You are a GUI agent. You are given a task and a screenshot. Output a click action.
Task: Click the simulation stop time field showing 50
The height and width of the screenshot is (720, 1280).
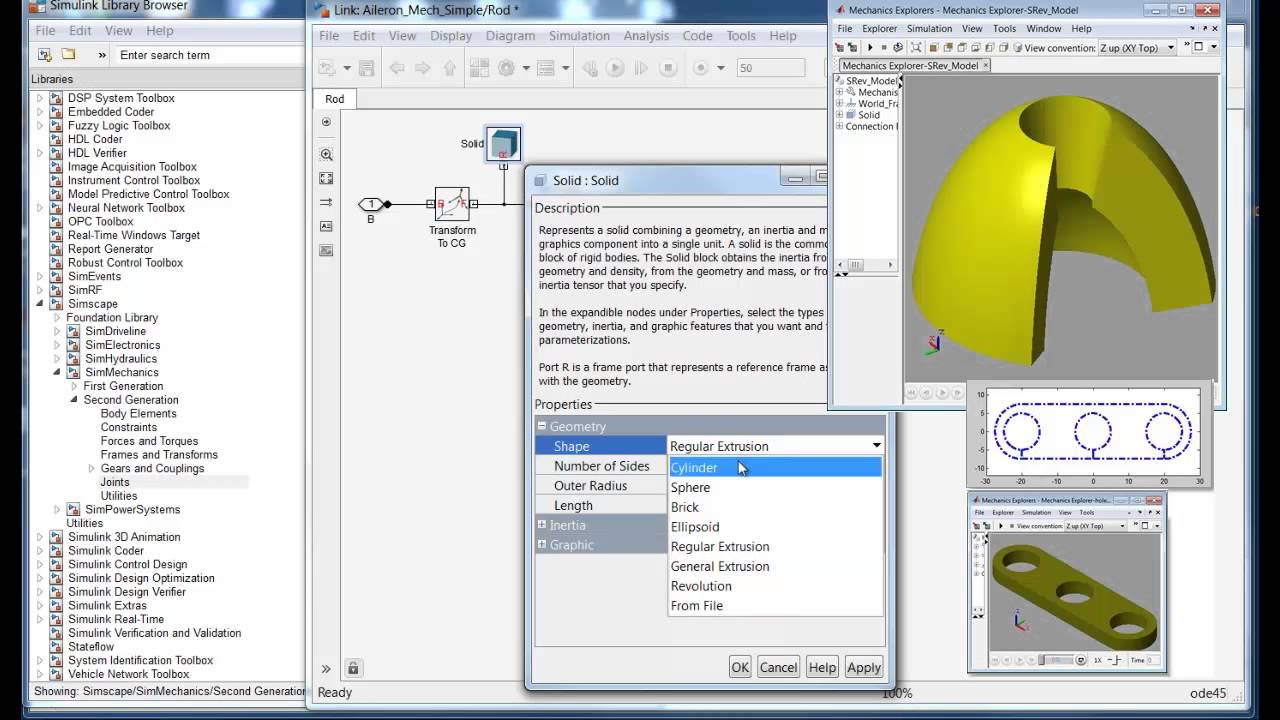[x=771, y=68]
